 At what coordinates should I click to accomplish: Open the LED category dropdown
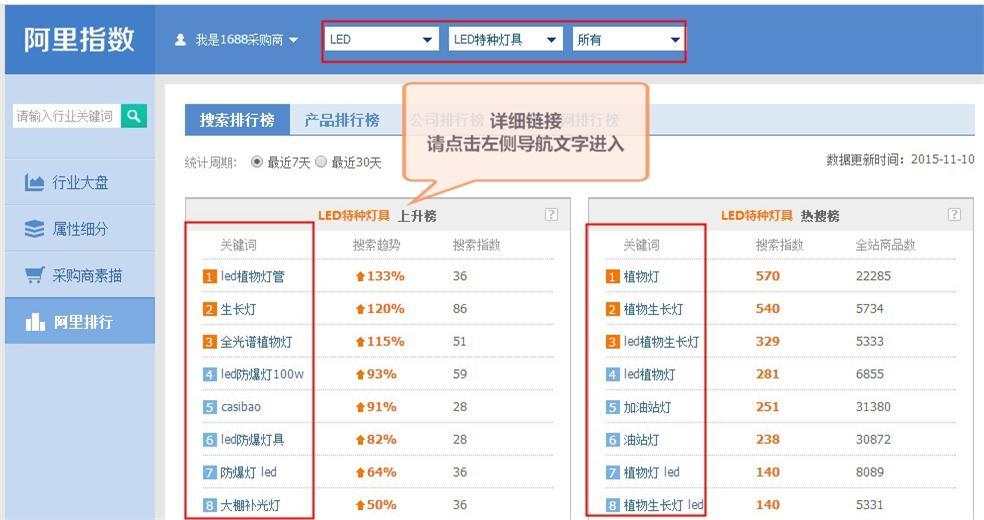click(x=382, y=40)
